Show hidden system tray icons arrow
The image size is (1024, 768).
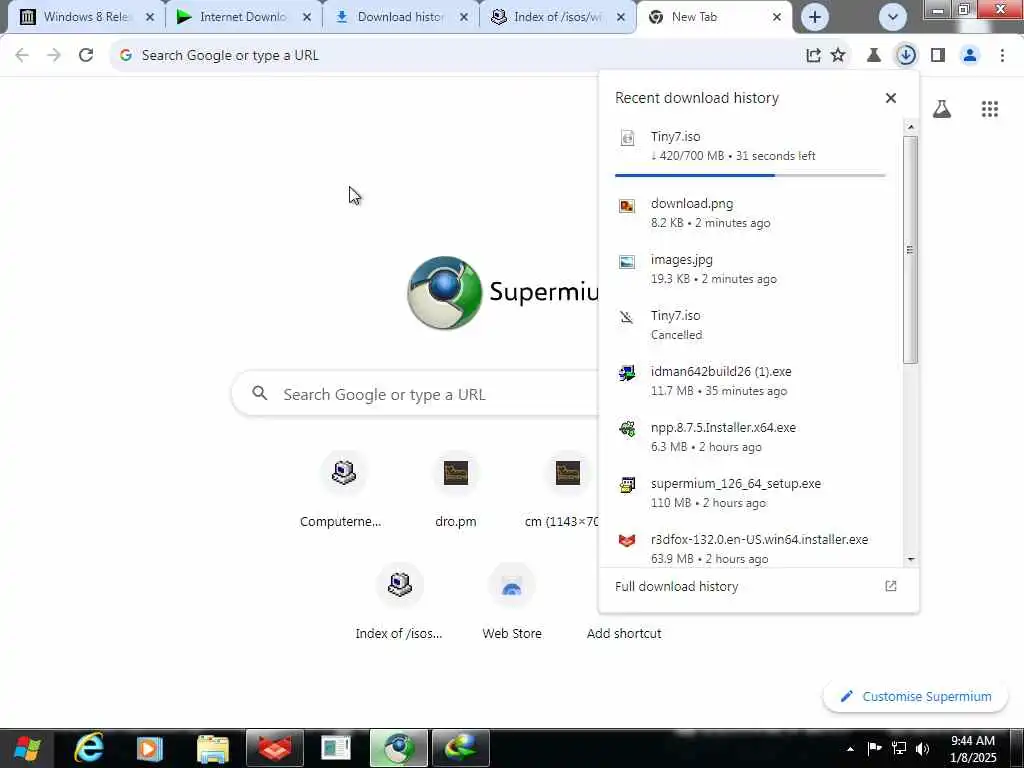(x=850, y=748)
